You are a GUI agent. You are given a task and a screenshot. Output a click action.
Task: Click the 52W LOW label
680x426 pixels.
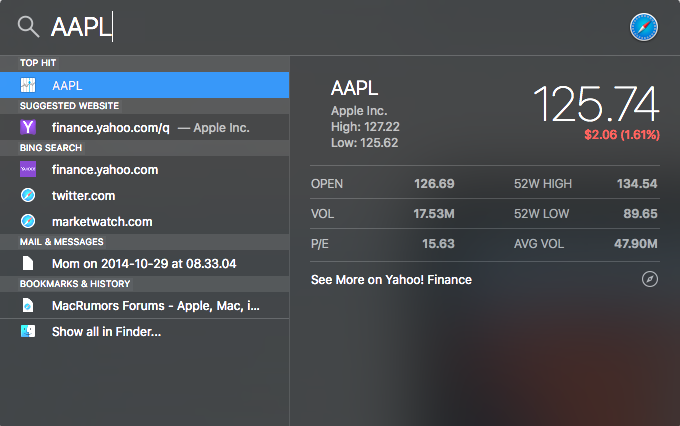(x=542, y=213)
